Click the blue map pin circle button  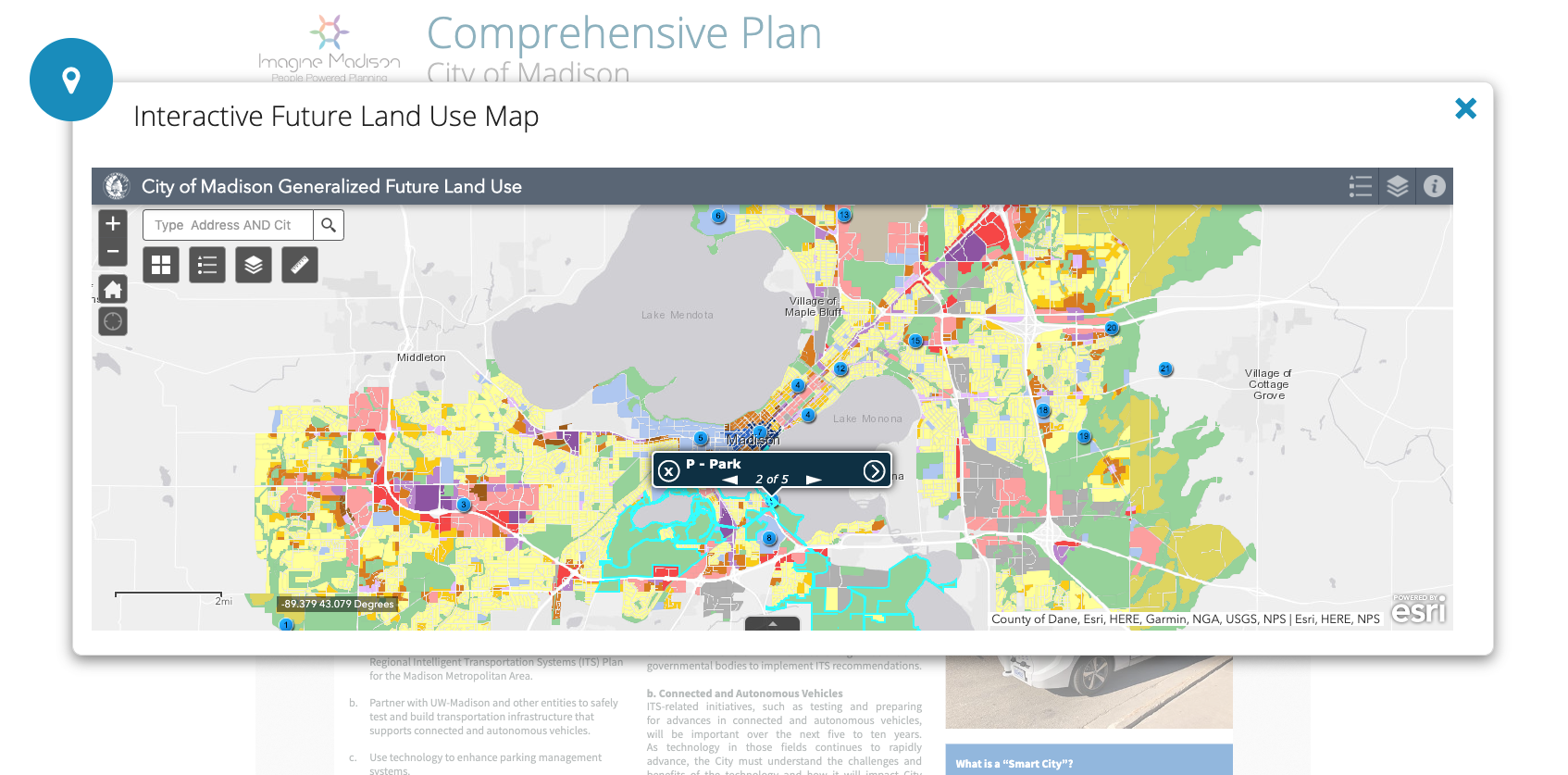71,80
